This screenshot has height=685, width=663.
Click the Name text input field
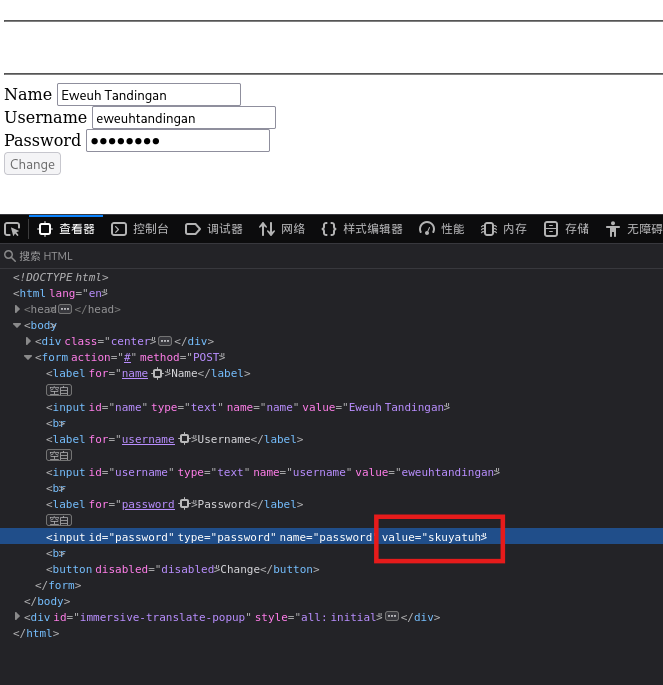[x=149, y=94]
